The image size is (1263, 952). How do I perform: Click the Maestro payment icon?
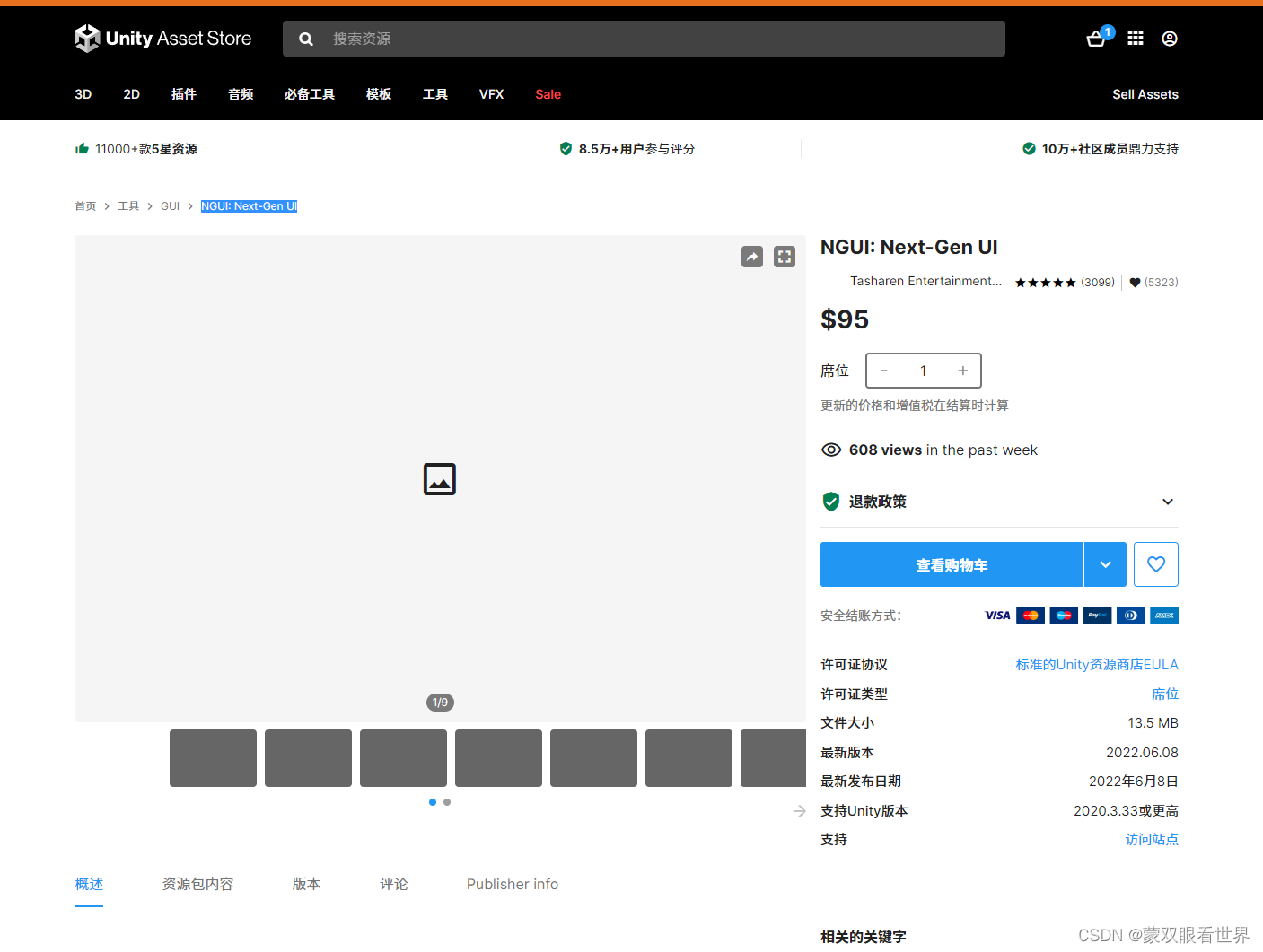[1064, 616]
